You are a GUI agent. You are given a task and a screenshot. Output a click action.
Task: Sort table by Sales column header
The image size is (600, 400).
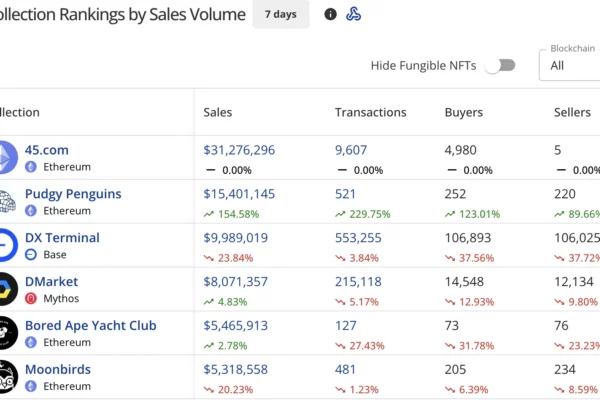[x=217, y=112]
